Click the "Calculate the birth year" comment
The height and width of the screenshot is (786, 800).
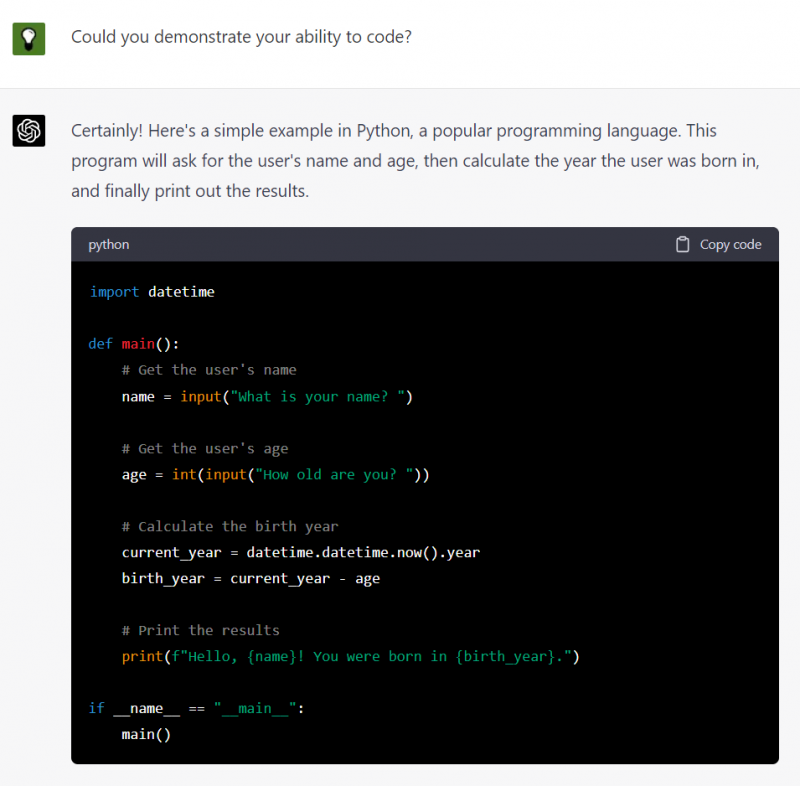click(x=230, y=526)
